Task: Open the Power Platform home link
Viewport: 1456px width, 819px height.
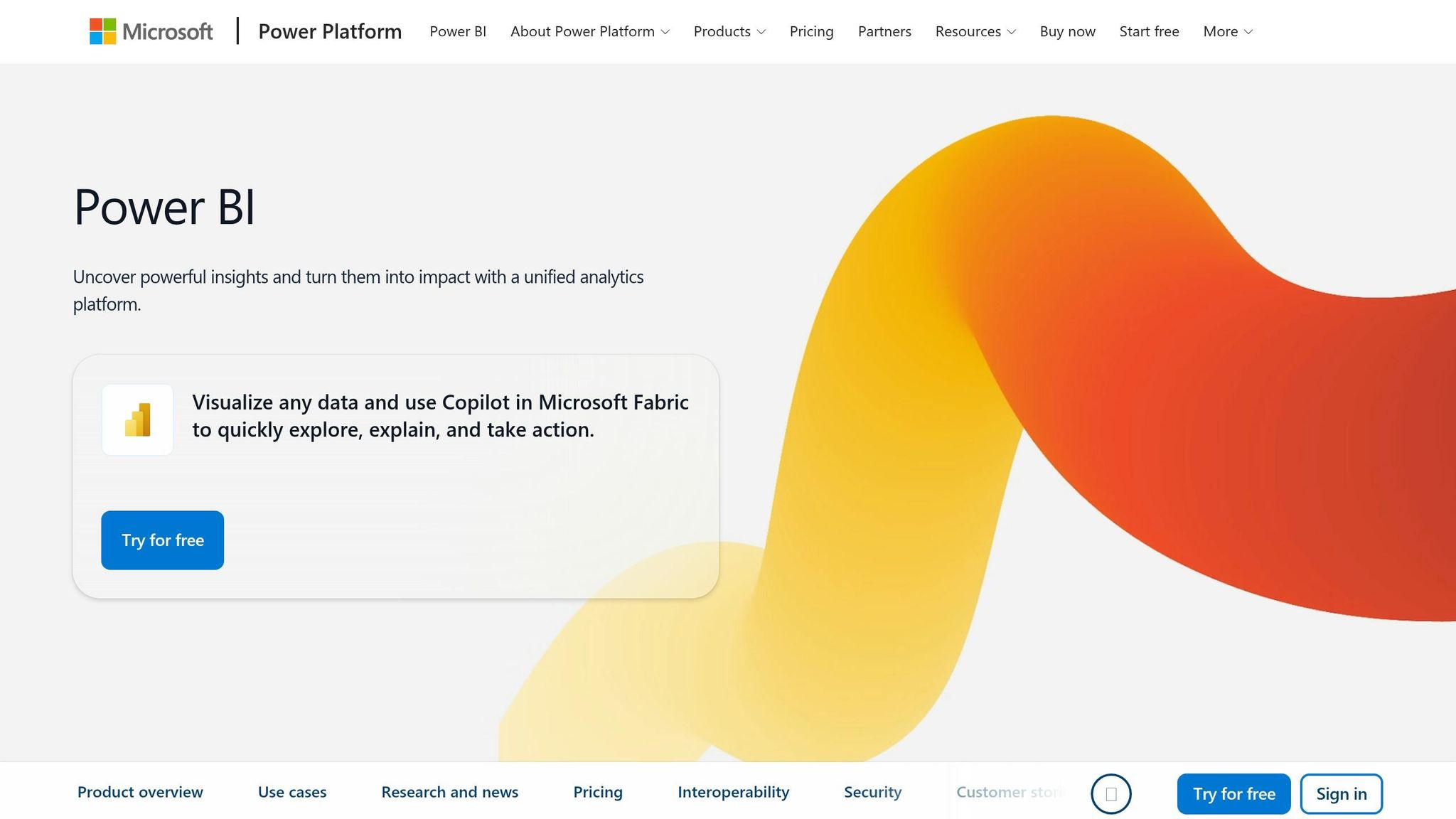Action: (330, 31)
